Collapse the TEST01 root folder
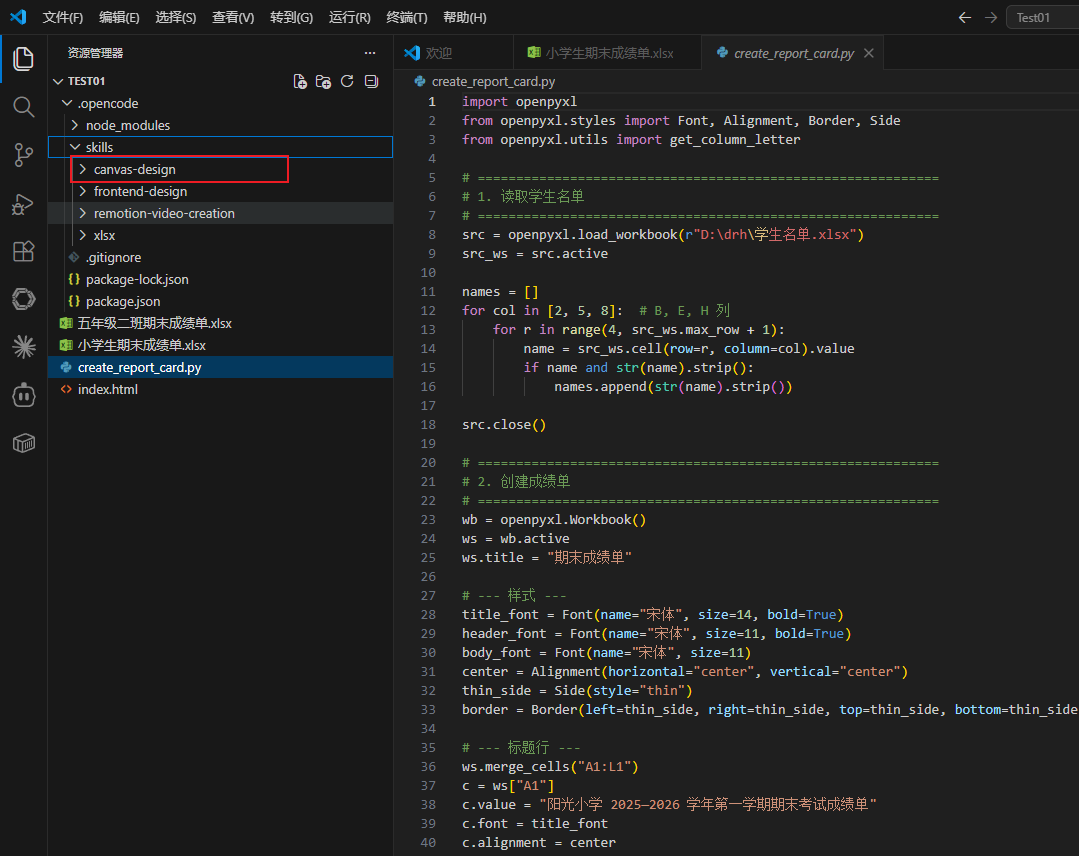The image size is (1079, 856). (x=58, y=81)
